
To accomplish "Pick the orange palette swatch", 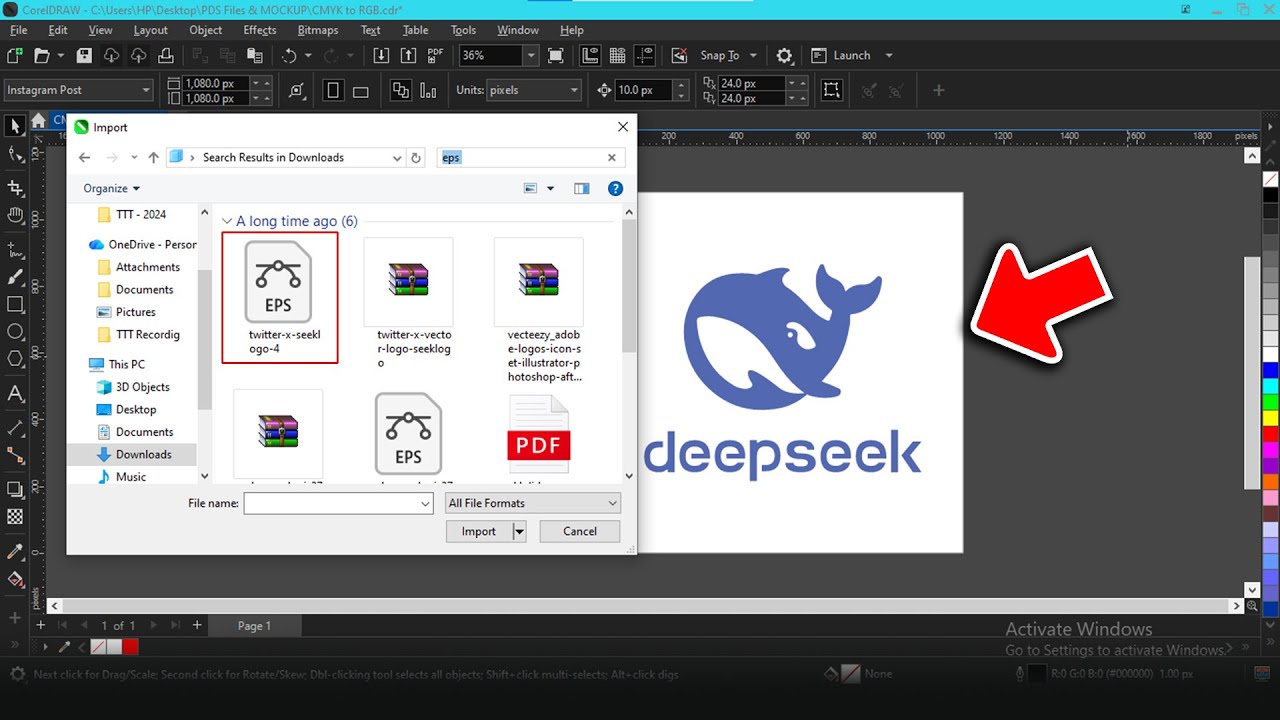I will pyautogui.click(x=1271, y=481).
